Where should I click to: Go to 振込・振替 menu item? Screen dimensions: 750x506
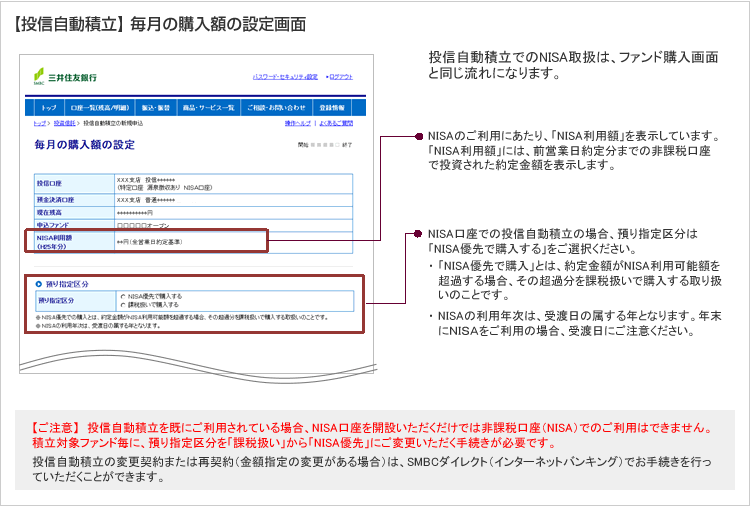tap(154, 107)
